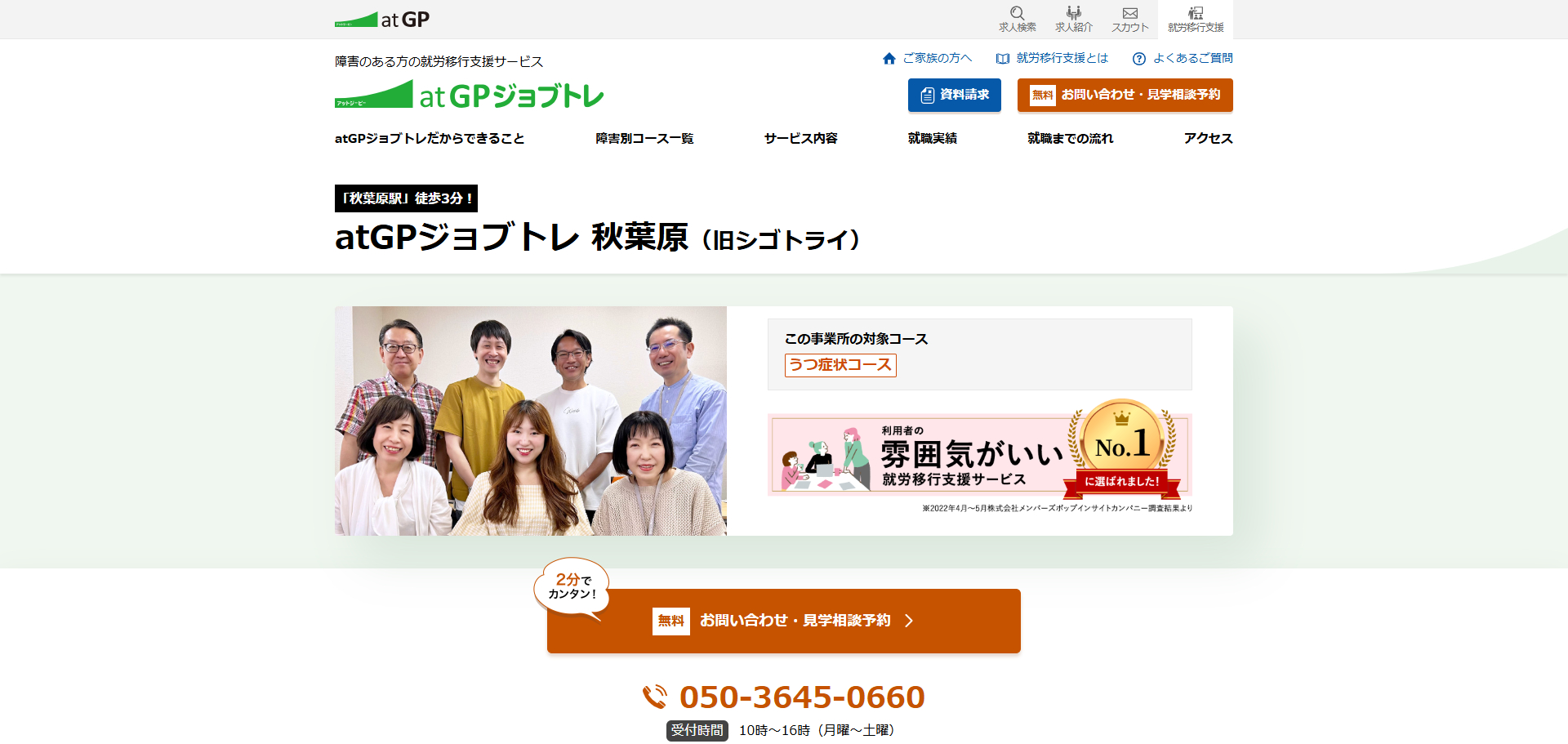The height and width of the screenshot is (744, 1568).
Task: Click the 2分でカンタン! speech bubble
Action: (572, 587)
